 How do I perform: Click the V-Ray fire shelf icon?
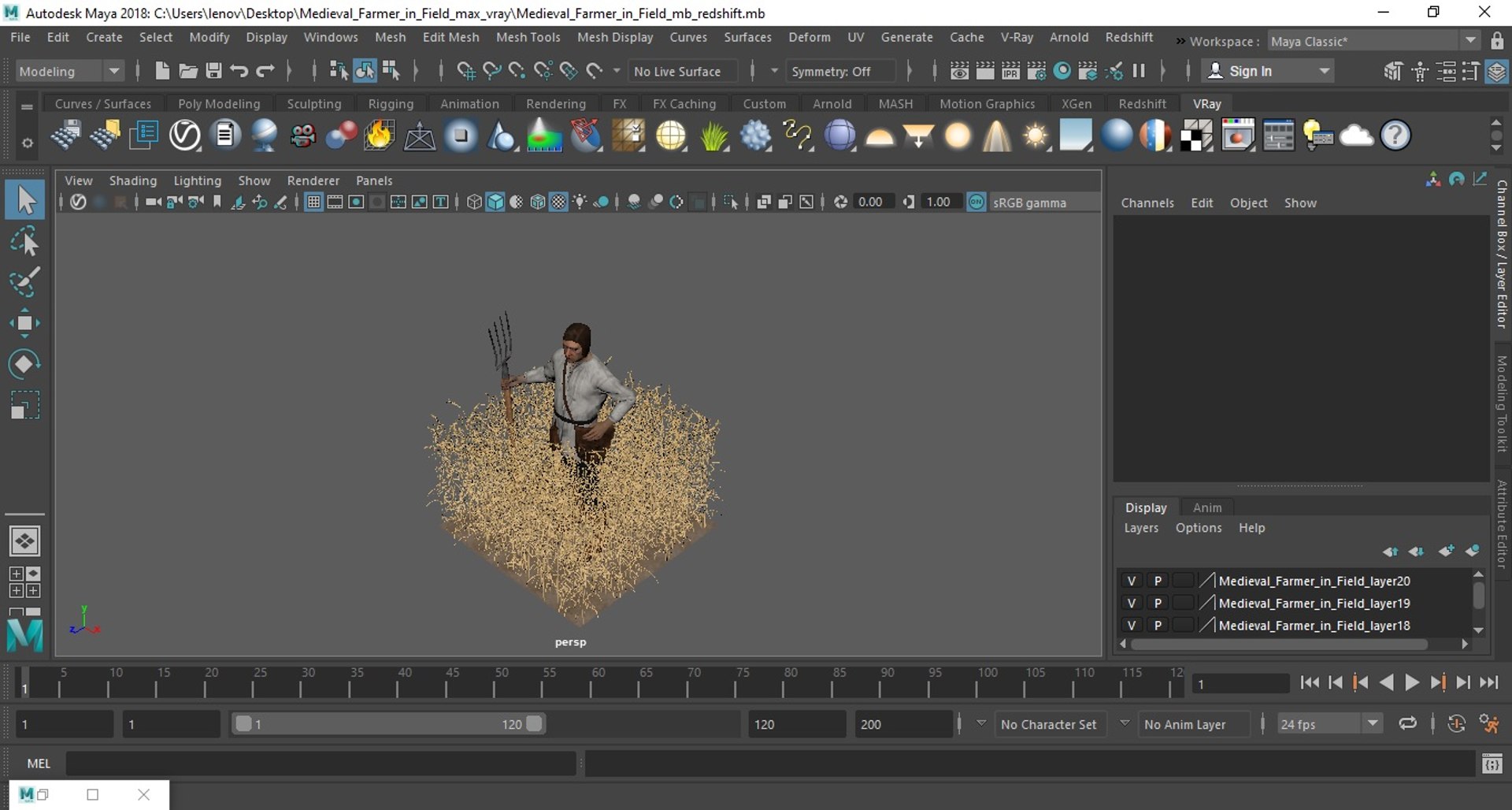379,136
